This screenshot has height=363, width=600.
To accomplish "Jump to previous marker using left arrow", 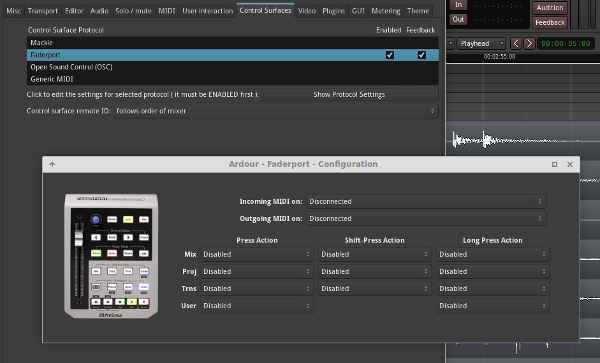I will [x=516, y=44].
